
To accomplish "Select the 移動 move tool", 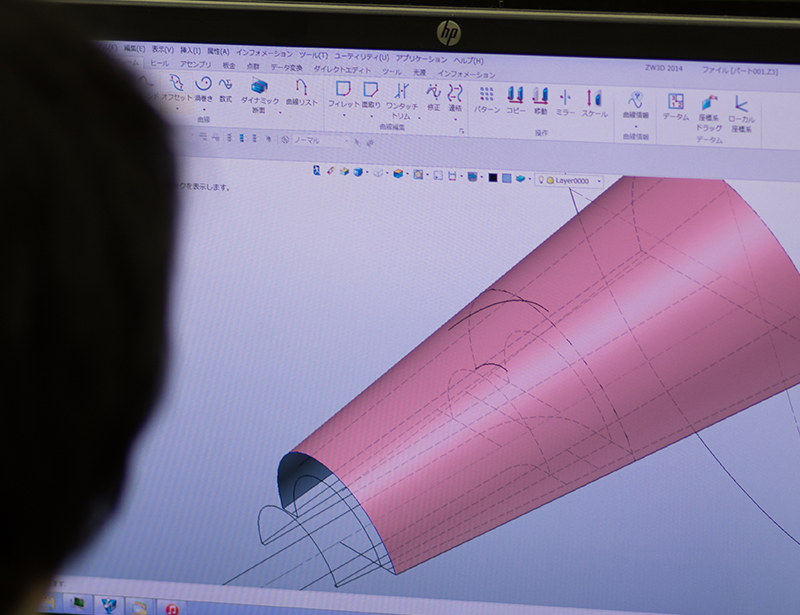I will click(x=540, y=102).
